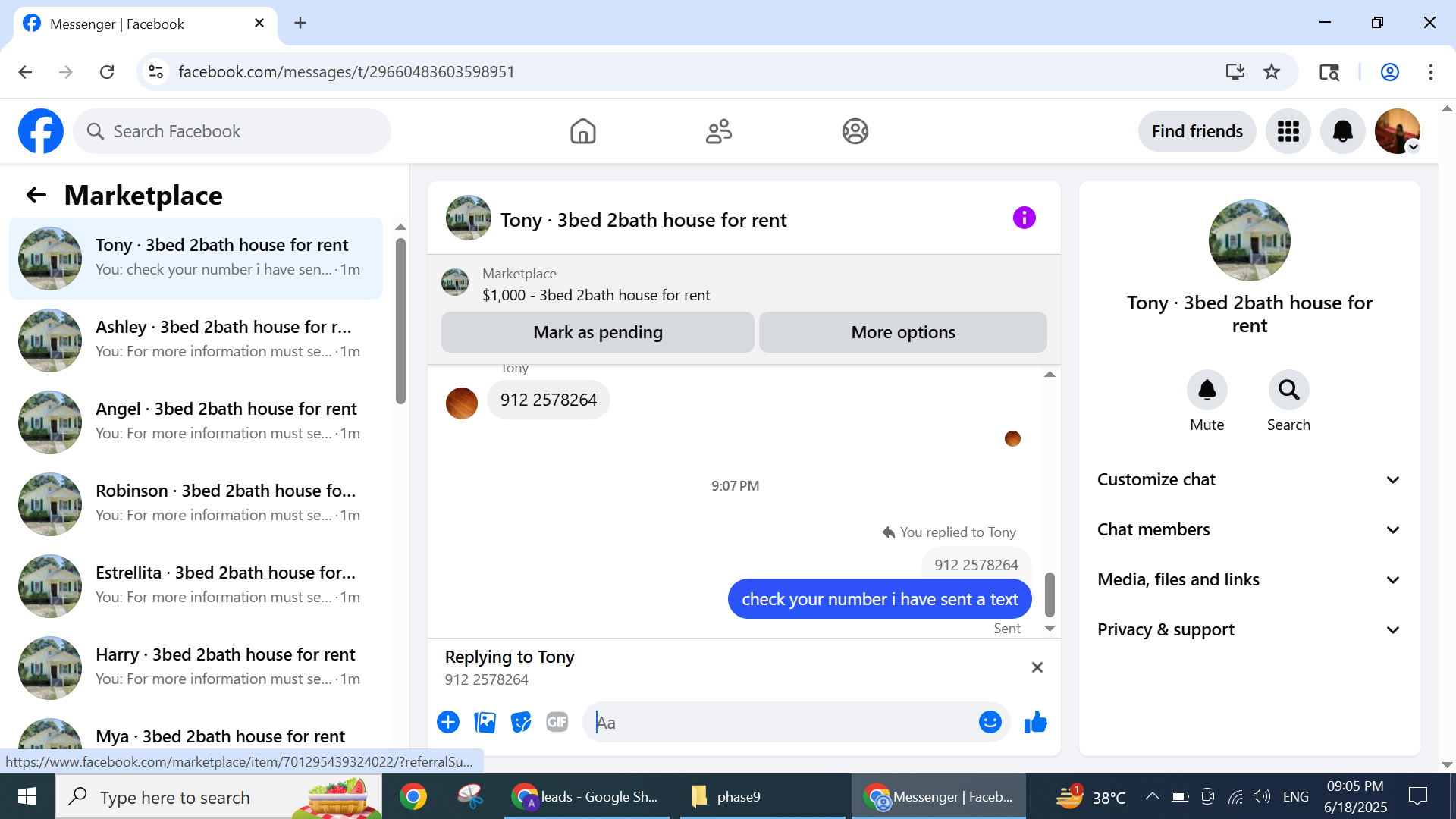Open the $1,000 3bed 2bath listing link
1456x819 pixels.
coord(596,295)
